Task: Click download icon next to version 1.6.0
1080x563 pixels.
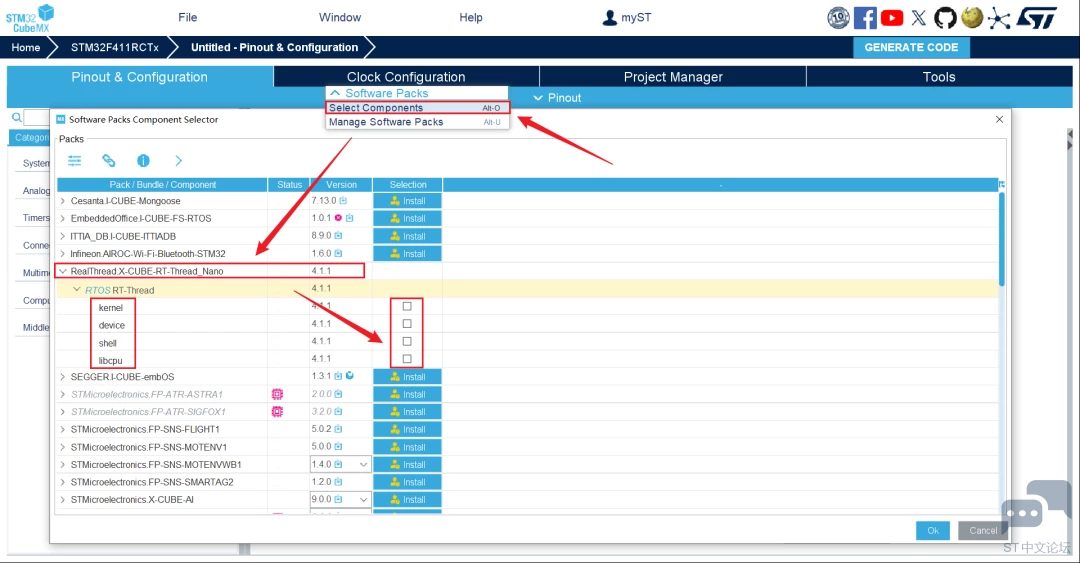Action: (338, 254)
